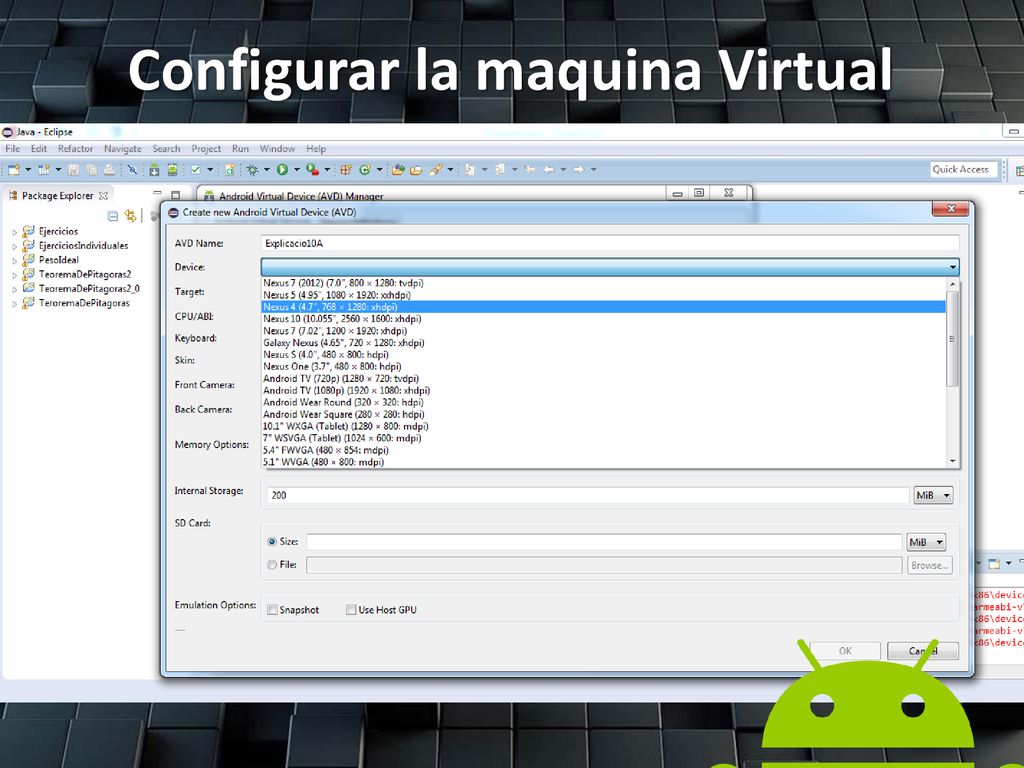Viewport: 1024px width, 768px height.
Task: Click the Last Edit Location icon
Action: 530,170
